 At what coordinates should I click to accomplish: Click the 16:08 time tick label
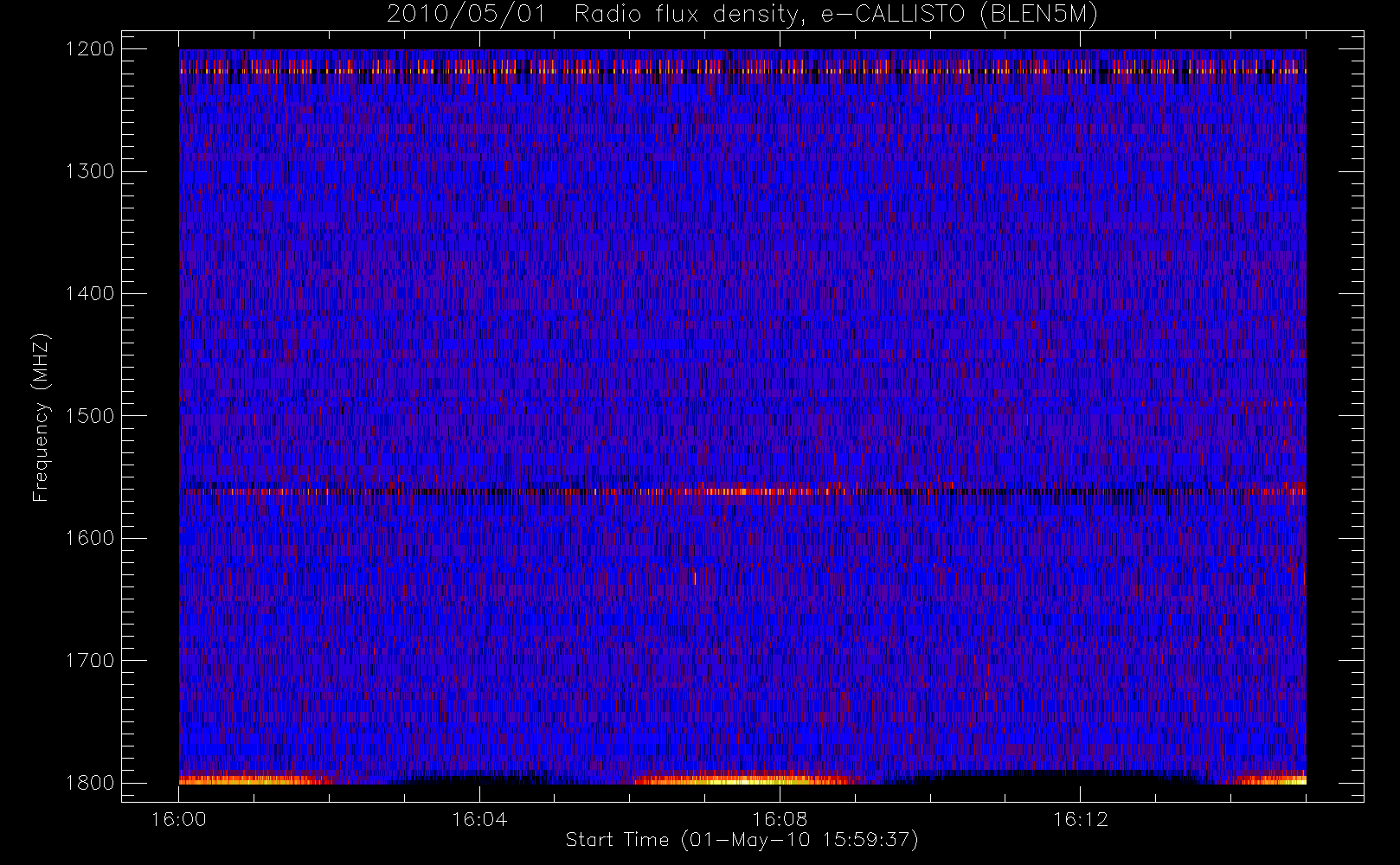tap(780, 819)
